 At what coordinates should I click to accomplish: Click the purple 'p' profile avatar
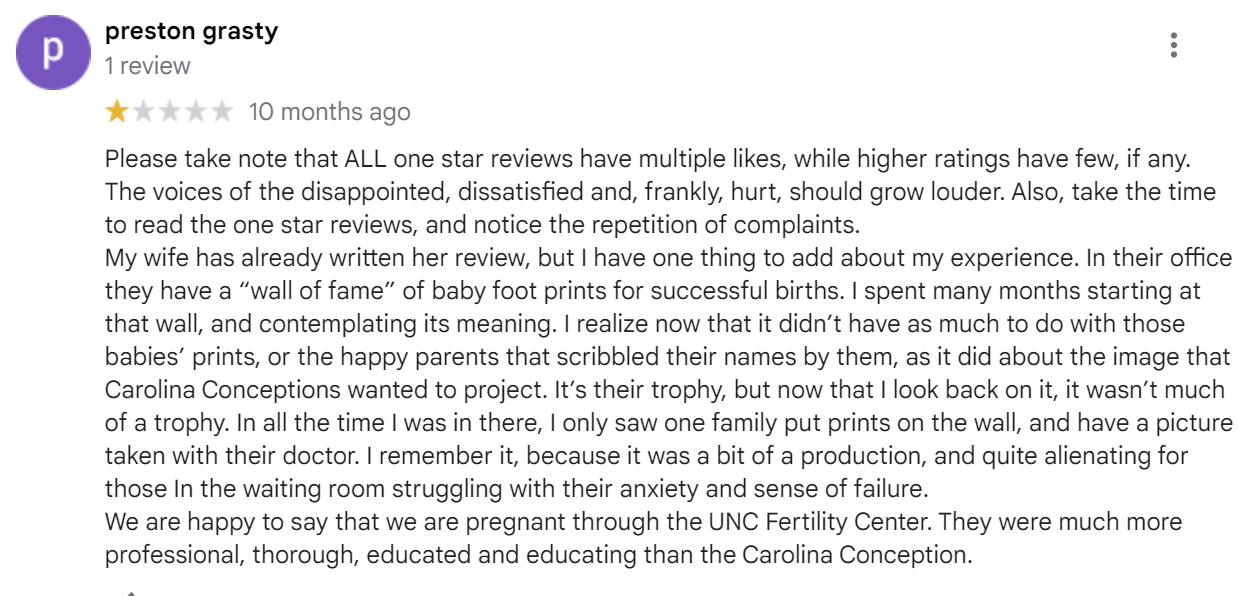(52, 52)
